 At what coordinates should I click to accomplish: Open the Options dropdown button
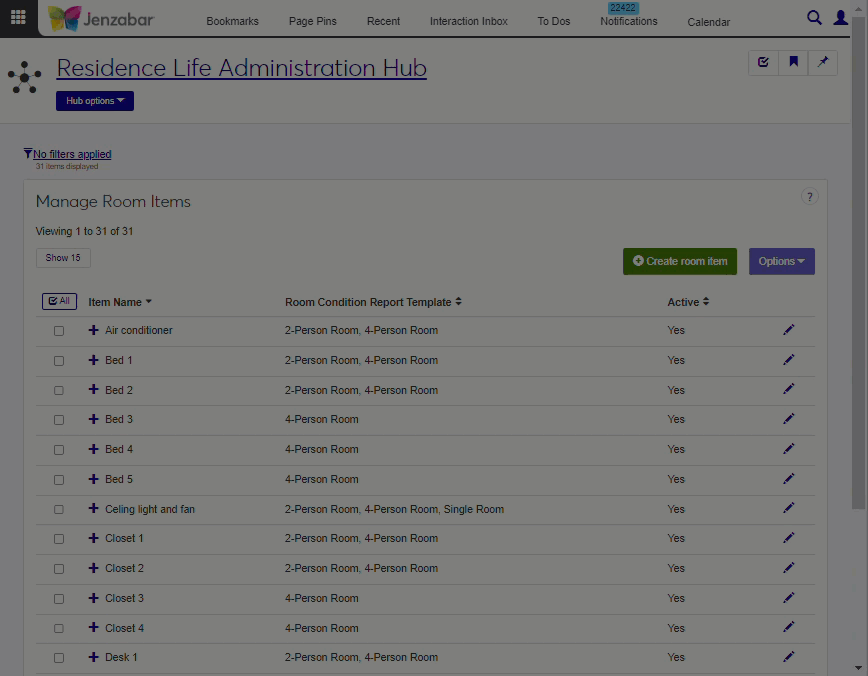781,261
